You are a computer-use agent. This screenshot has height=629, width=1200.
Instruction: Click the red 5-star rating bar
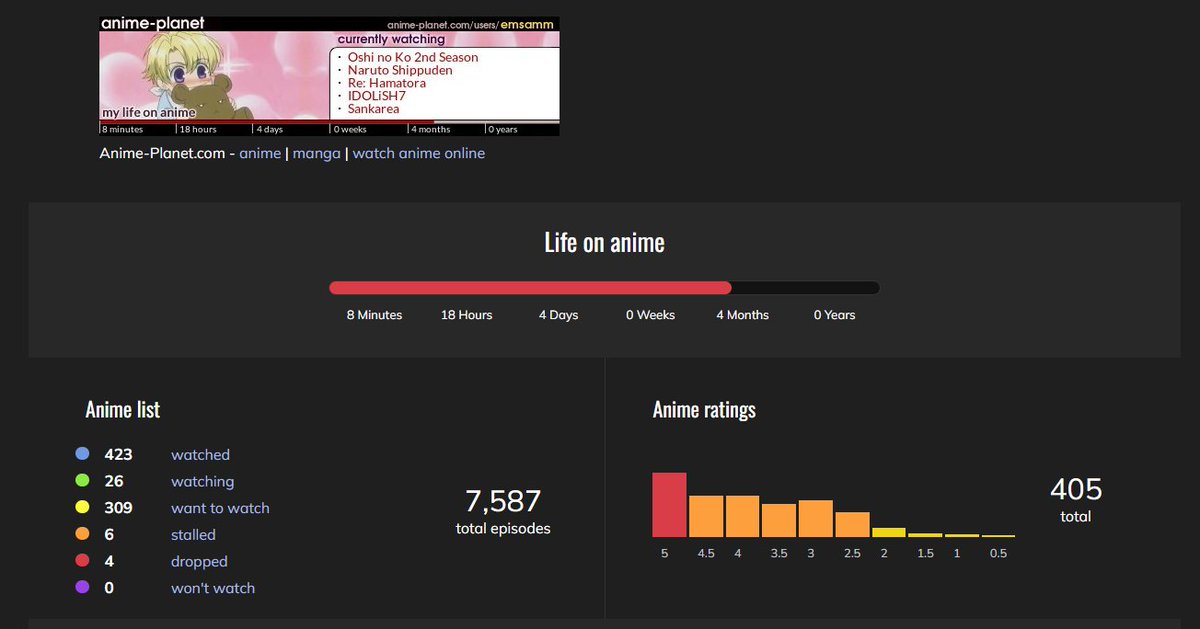[670, 505]
